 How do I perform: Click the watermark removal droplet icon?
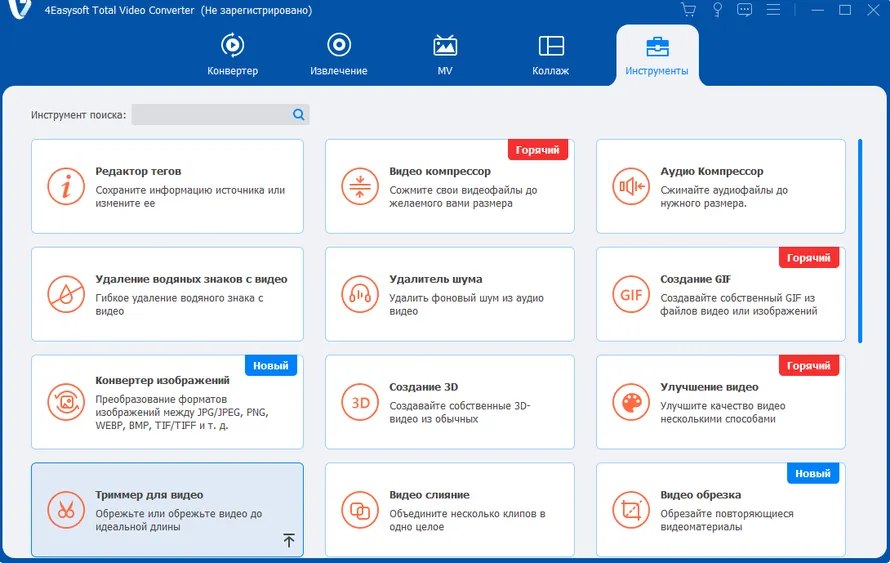[x=66, y=294]
